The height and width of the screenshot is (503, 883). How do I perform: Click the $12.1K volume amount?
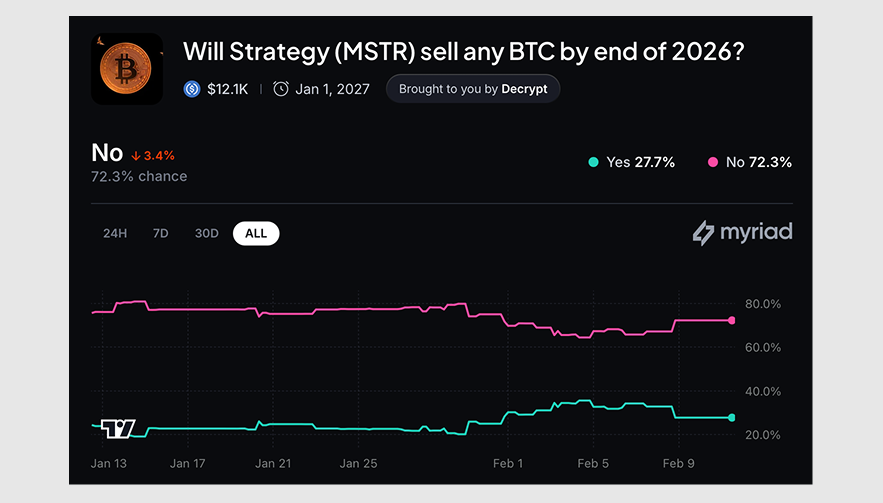(227, 89)
